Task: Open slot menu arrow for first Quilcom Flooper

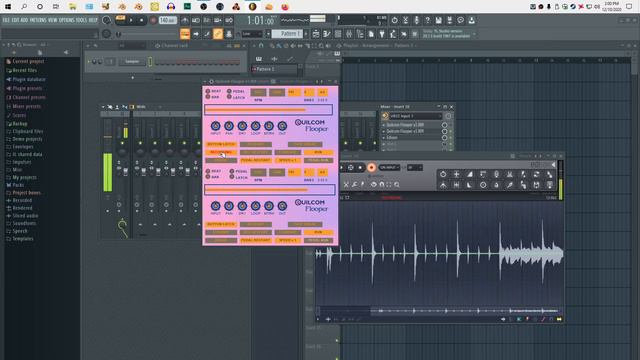Action: [384, 125]
